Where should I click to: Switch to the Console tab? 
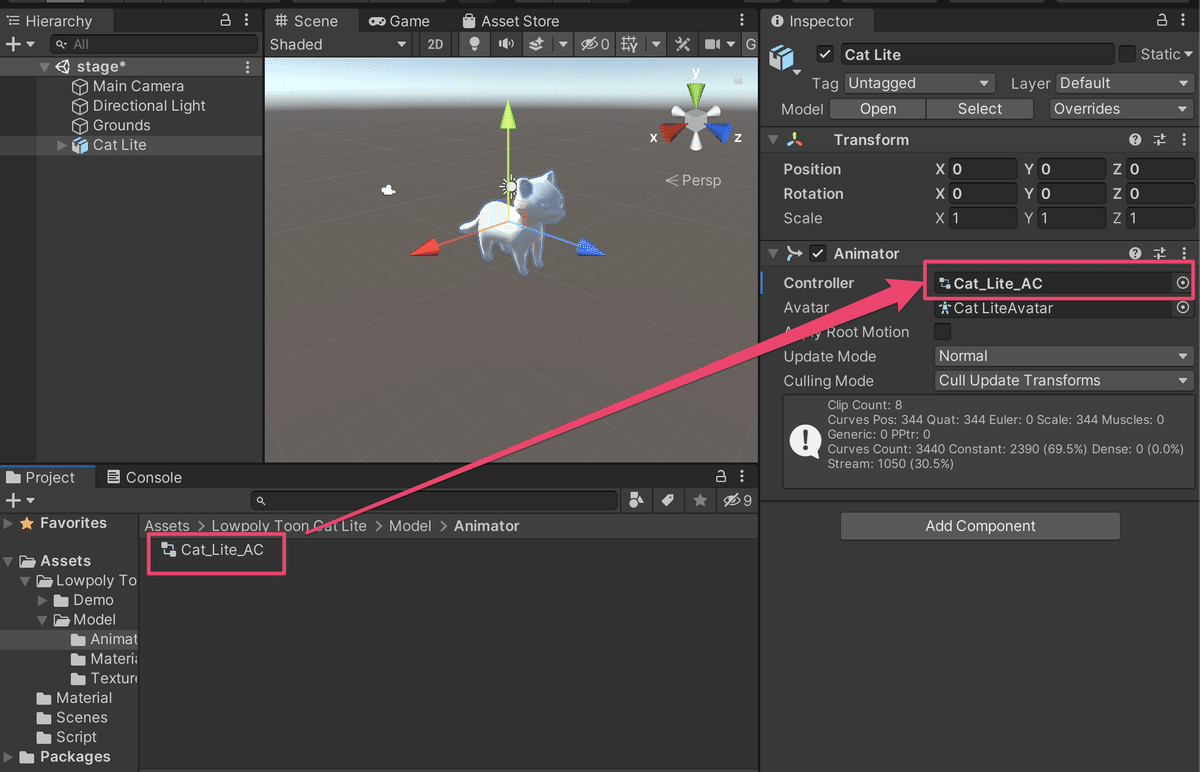(x=144, y=477)
